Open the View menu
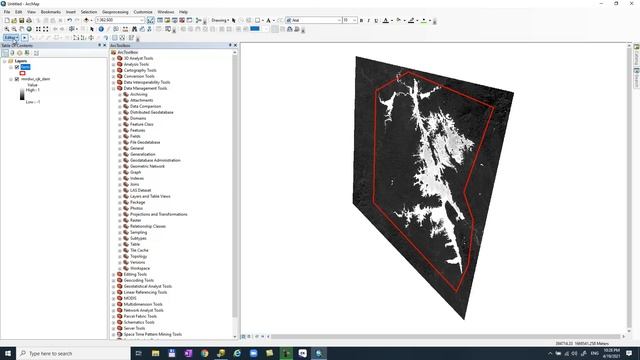Image resolution: width=640 pixels, height=360 pixels. 31,12
